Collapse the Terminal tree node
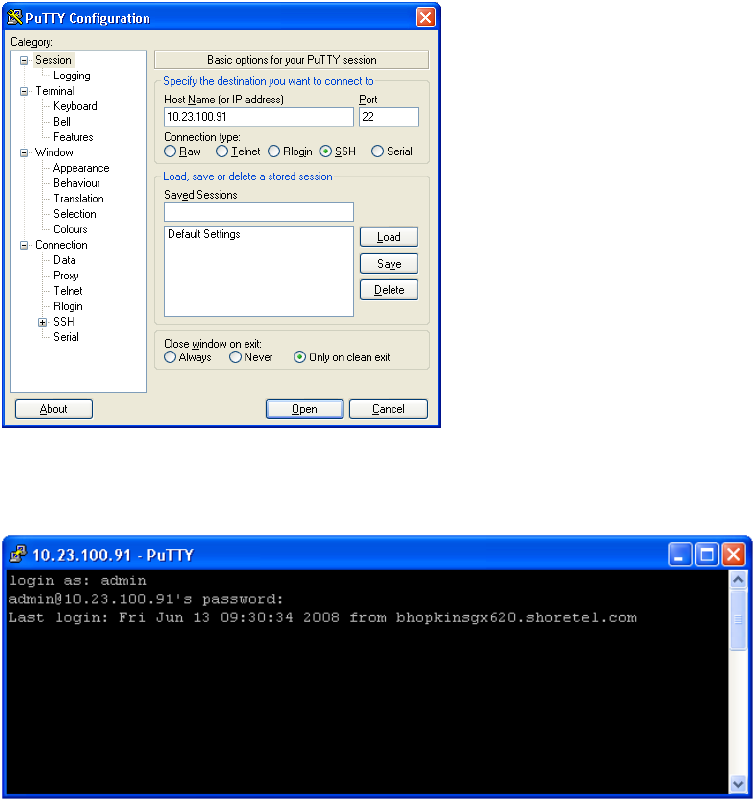Viewport: 755px width, 801px height. click(x=24, y=91)
